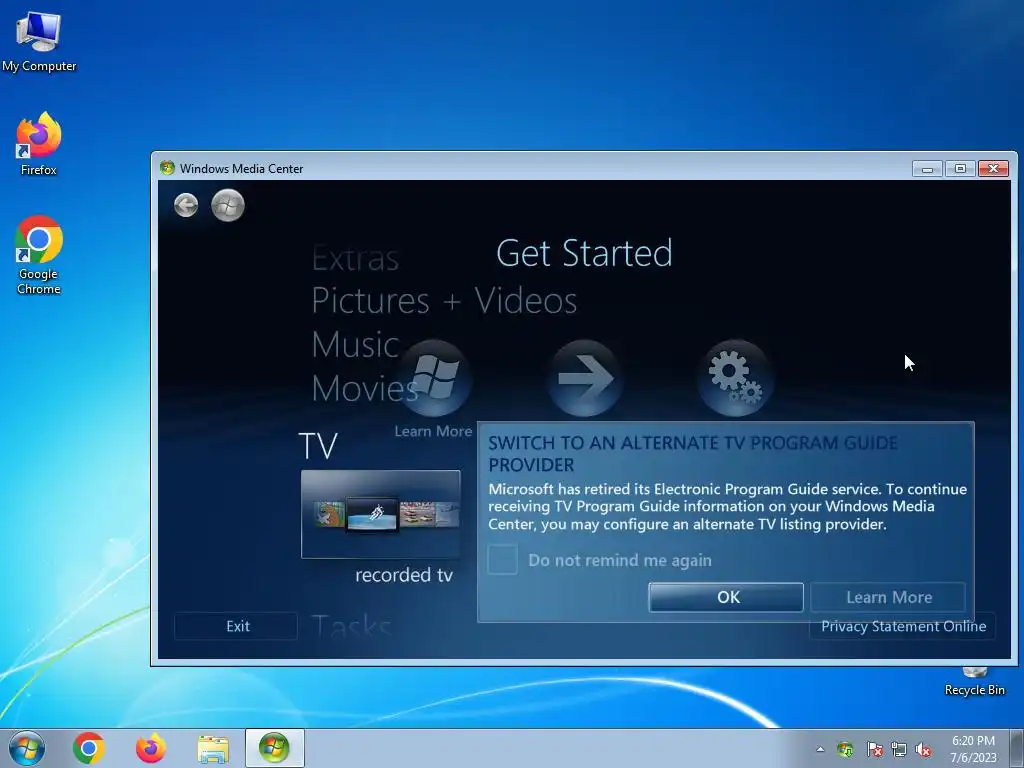Select the express setup arrow tile
1024x768 pixels.
click(584, 378)
